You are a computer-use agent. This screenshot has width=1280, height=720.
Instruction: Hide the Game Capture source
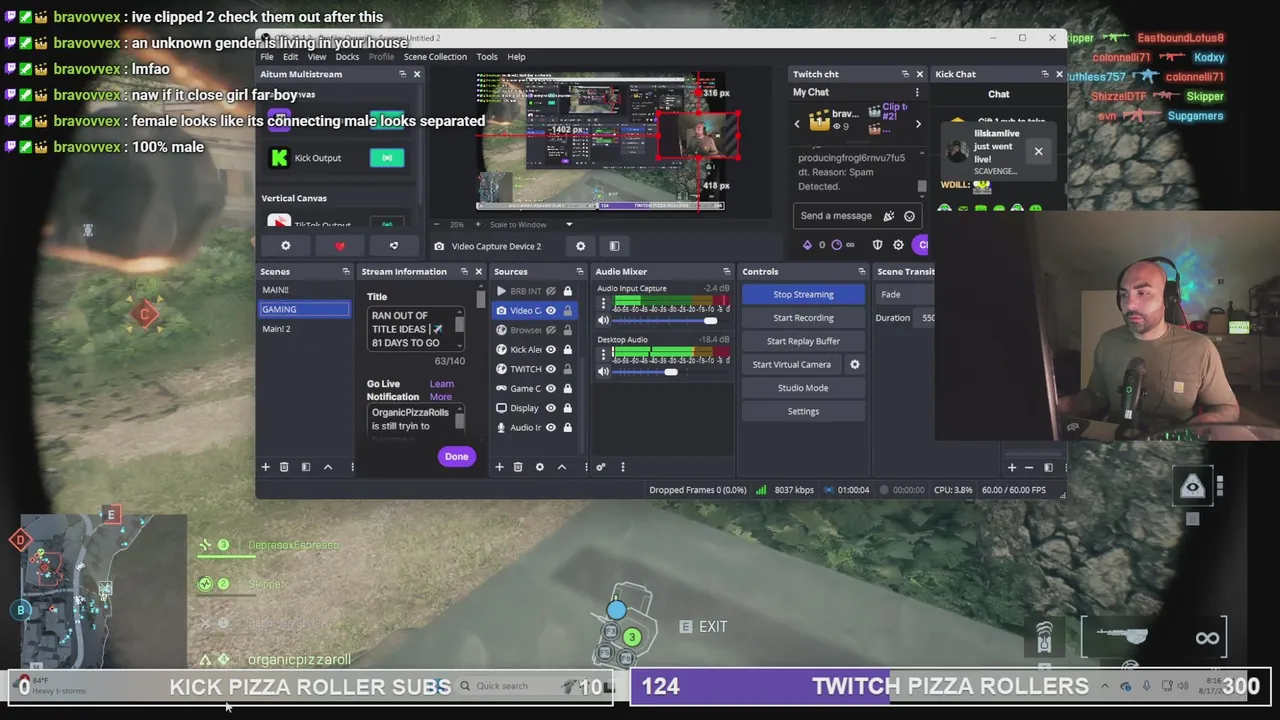click(x=551, y=389)
